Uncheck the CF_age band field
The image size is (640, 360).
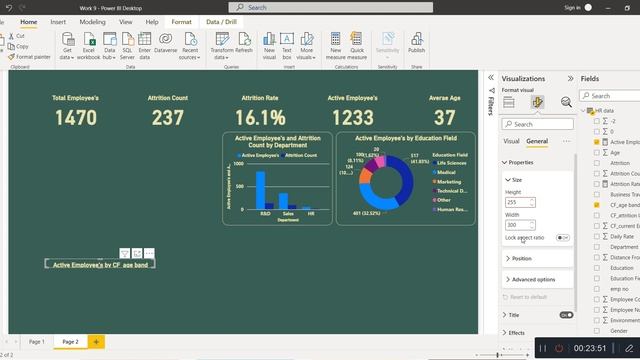597,205
